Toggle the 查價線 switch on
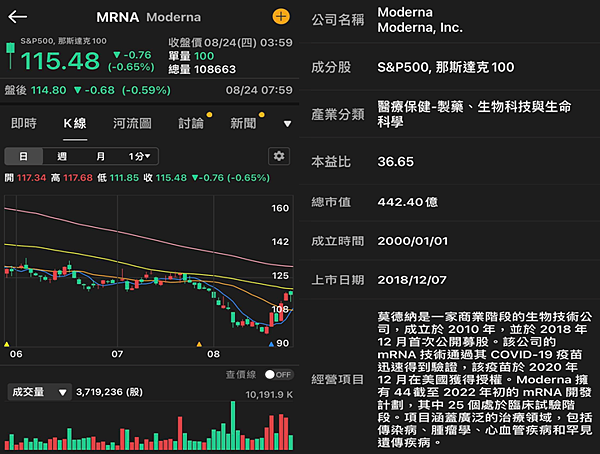Screen dimensions: 600x454 278,374
